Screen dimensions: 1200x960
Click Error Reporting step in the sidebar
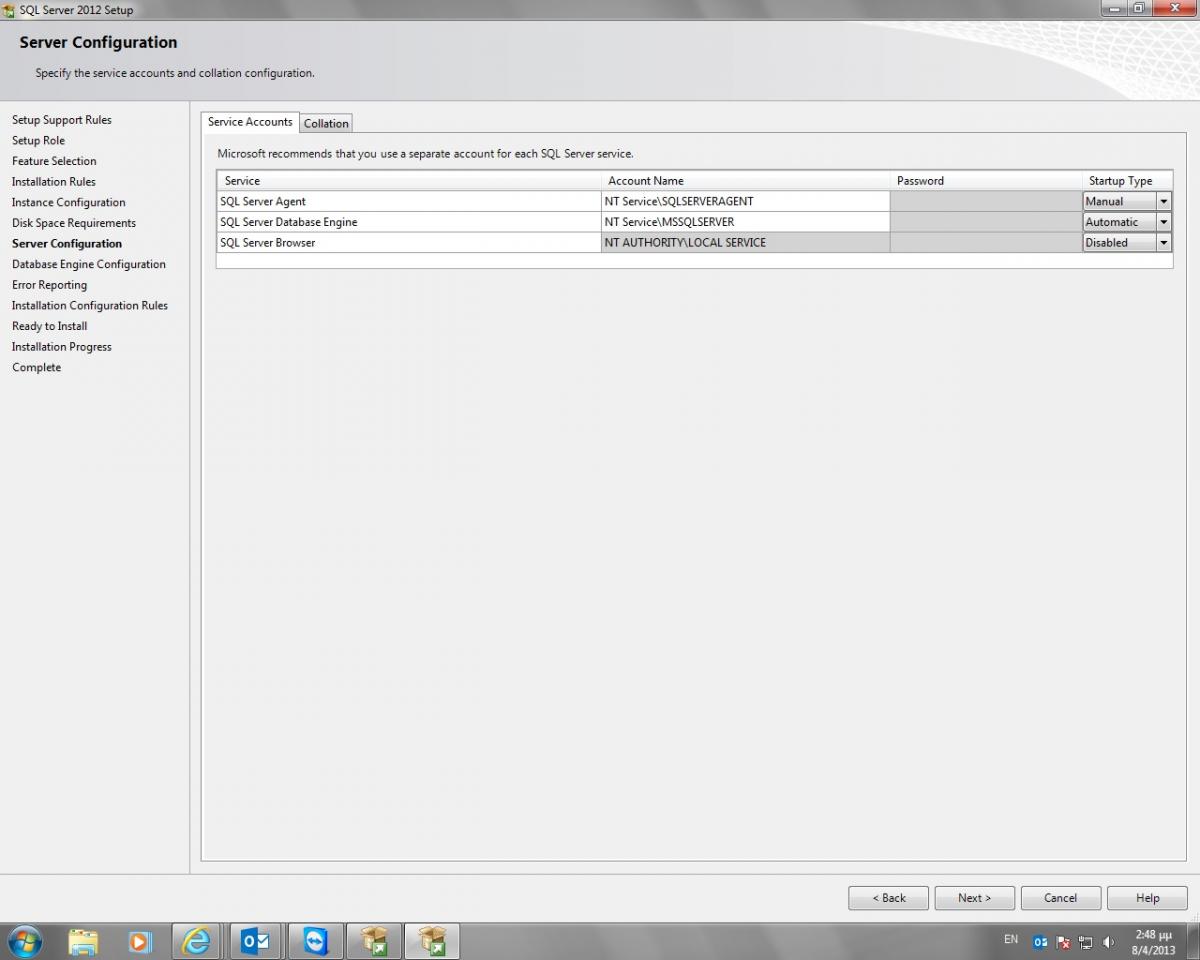[x=49, y=285]
